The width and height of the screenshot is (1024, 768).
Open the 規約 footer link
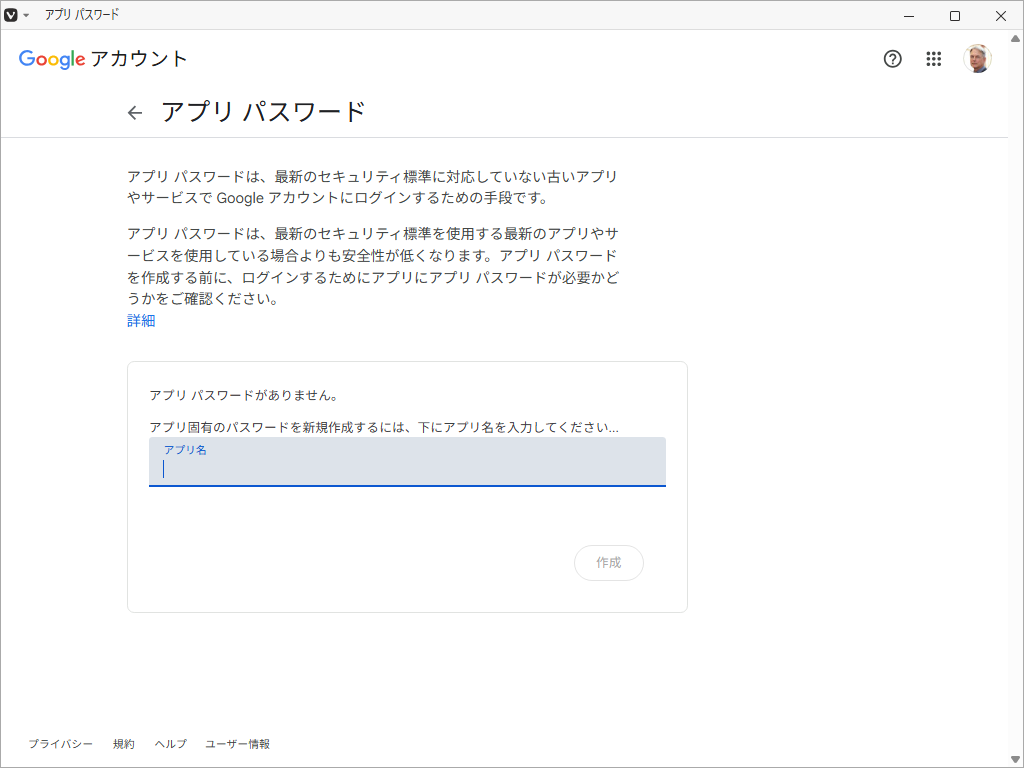(124, 744)
